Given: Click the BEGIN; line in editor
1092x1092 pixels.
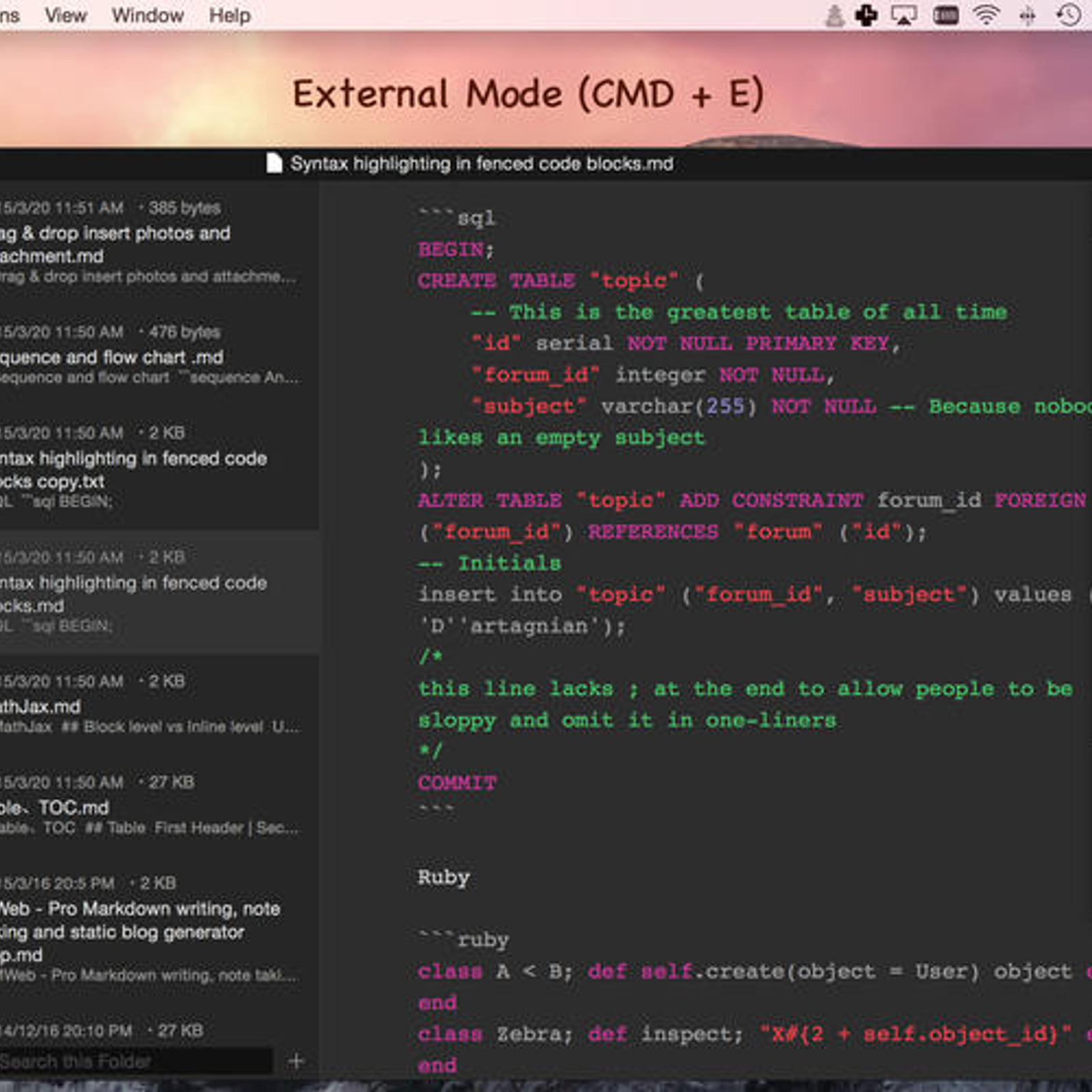Looking at the screenshot, I should coord(456,249).
